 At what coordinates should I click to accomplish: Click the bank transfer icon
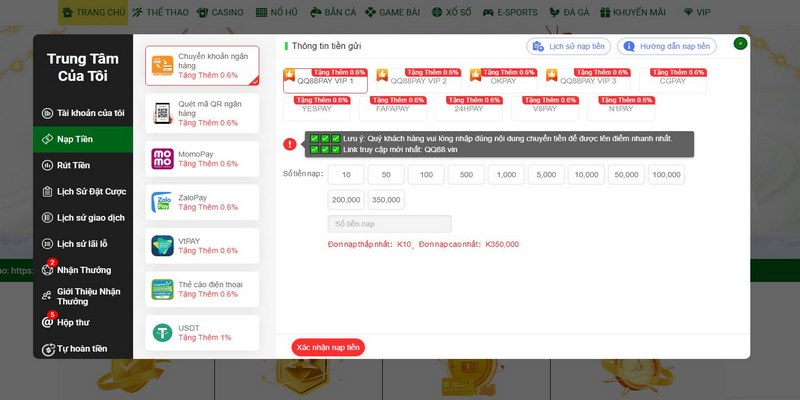pos(162,65)
